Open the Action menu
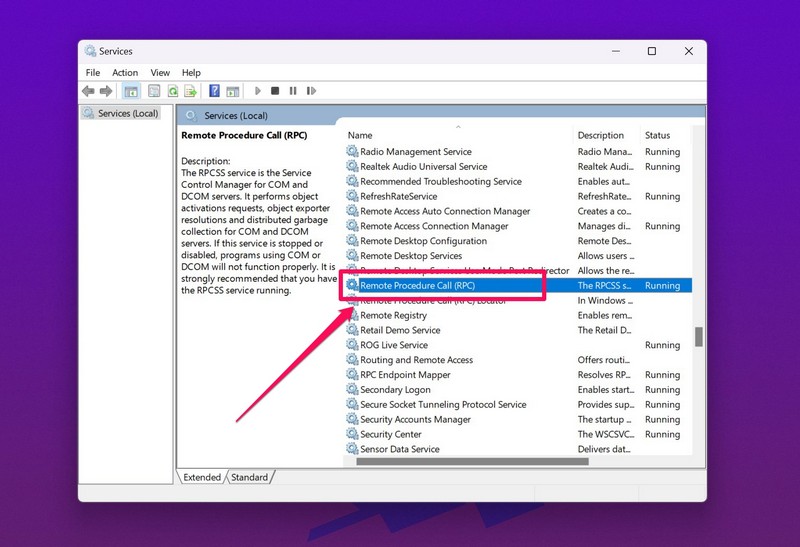Screen dimensions: 800x547 pyautogui.click(x=125, y=73)
